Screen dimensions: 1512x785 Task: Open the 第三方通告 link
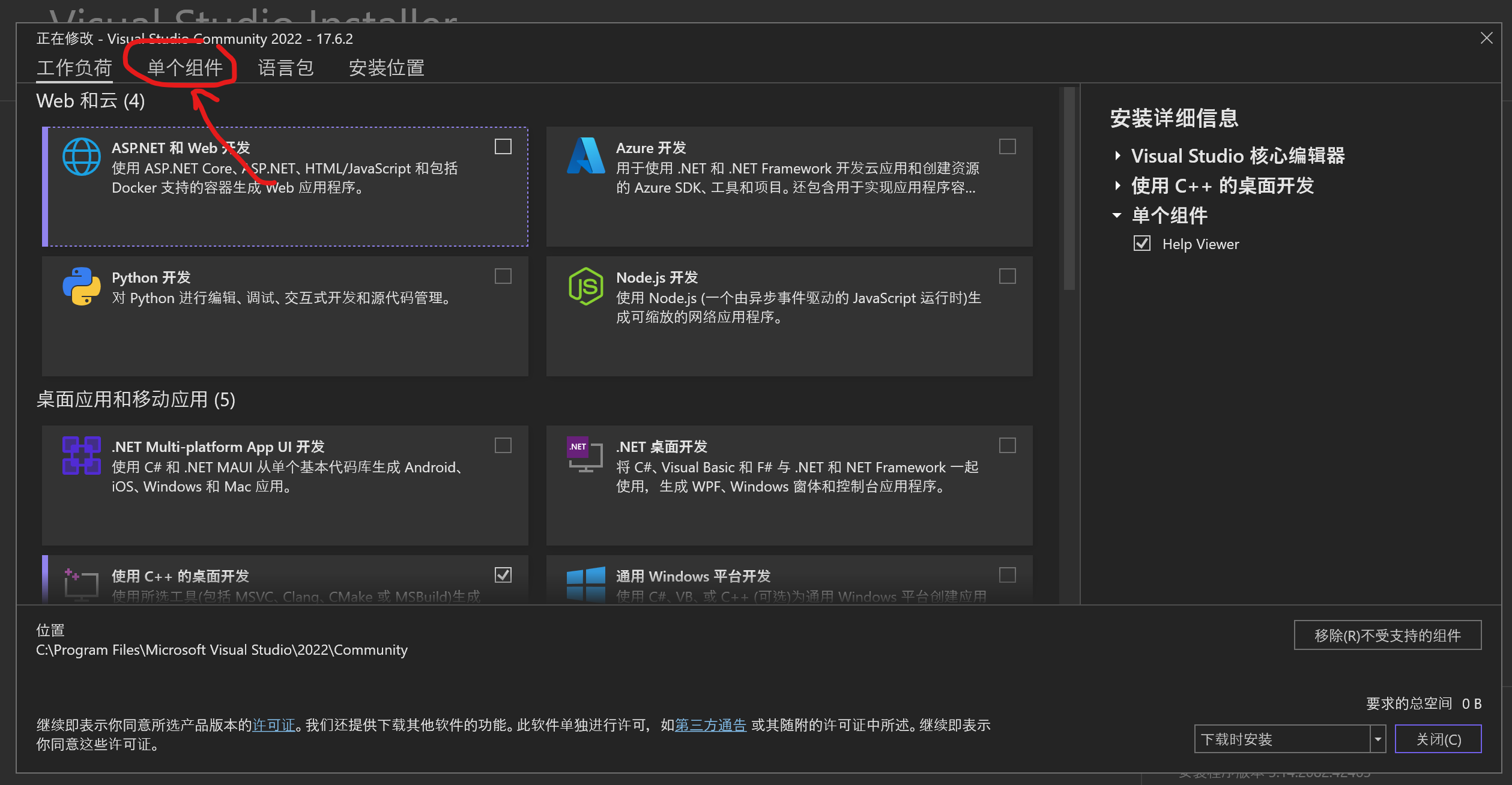pos(710,725)
